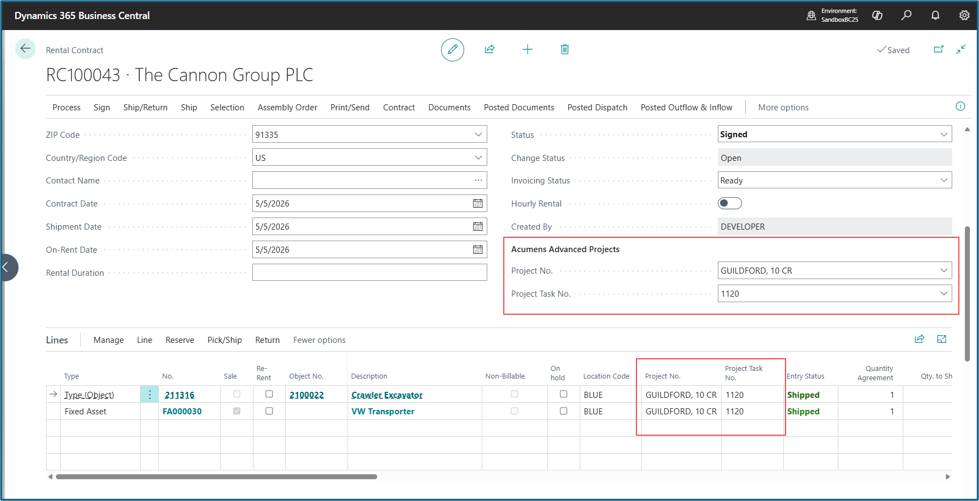The width and height of the screenshot is (979, 501).
Task: Expand the Lines part to full view
Action: [942, 339]
